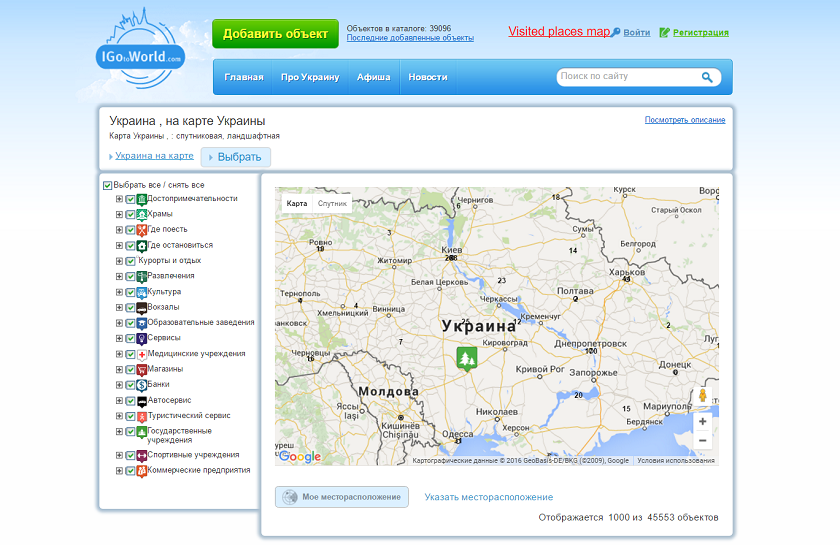
Task: Click the Храмы category icon
Action: [141, 214]
